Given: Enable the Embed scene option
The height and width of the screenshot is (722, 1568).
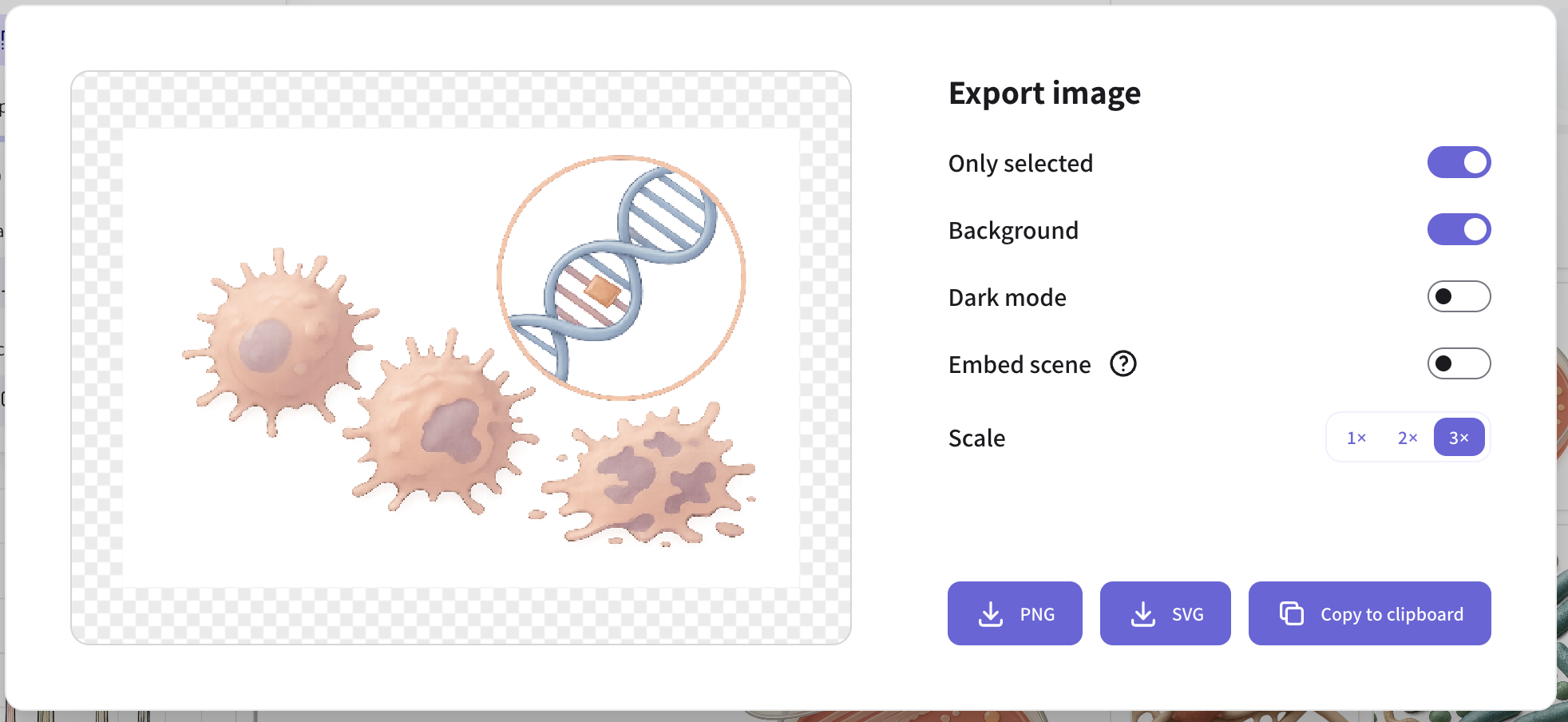Looking at the screenshot, I should click(1459, 363).
